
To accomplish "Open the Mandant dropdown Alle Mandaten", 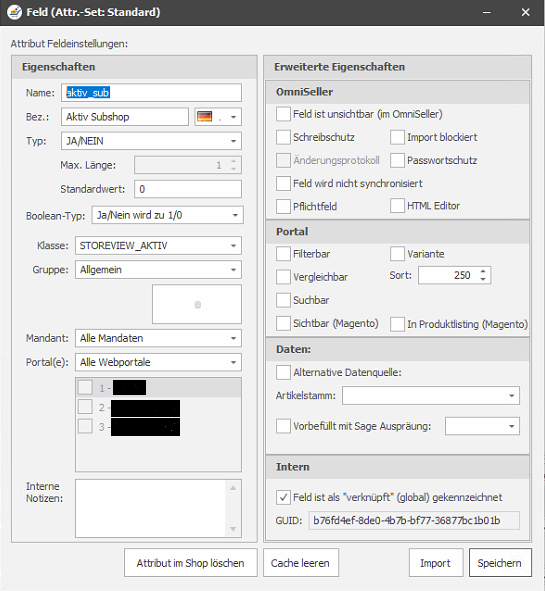I will point(158,338).
